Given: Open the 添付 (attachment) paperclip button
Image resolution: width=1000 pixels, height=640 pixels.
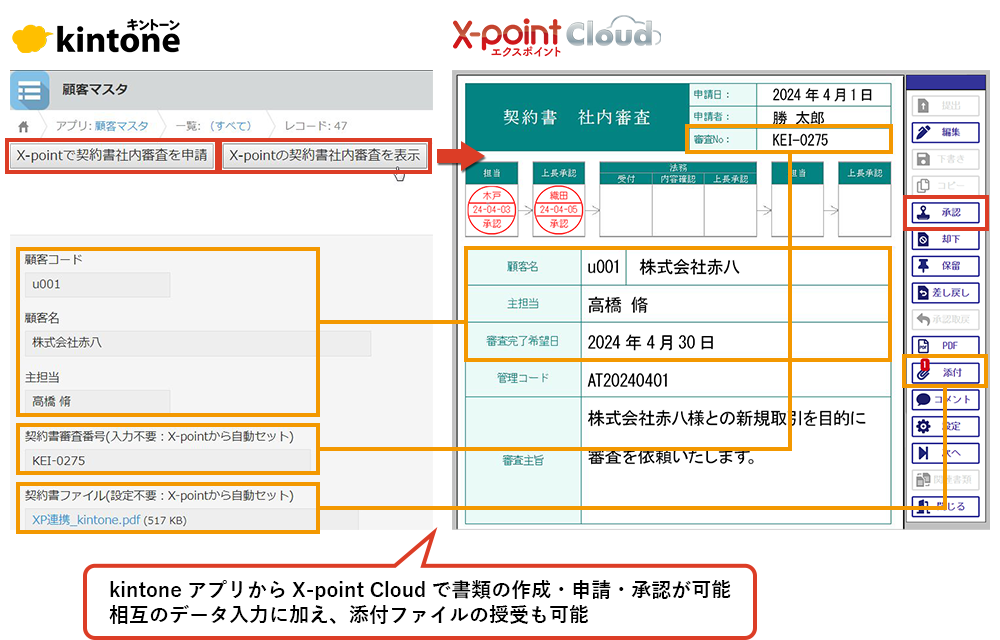Looking at the screenshot, I should (945, 372).
